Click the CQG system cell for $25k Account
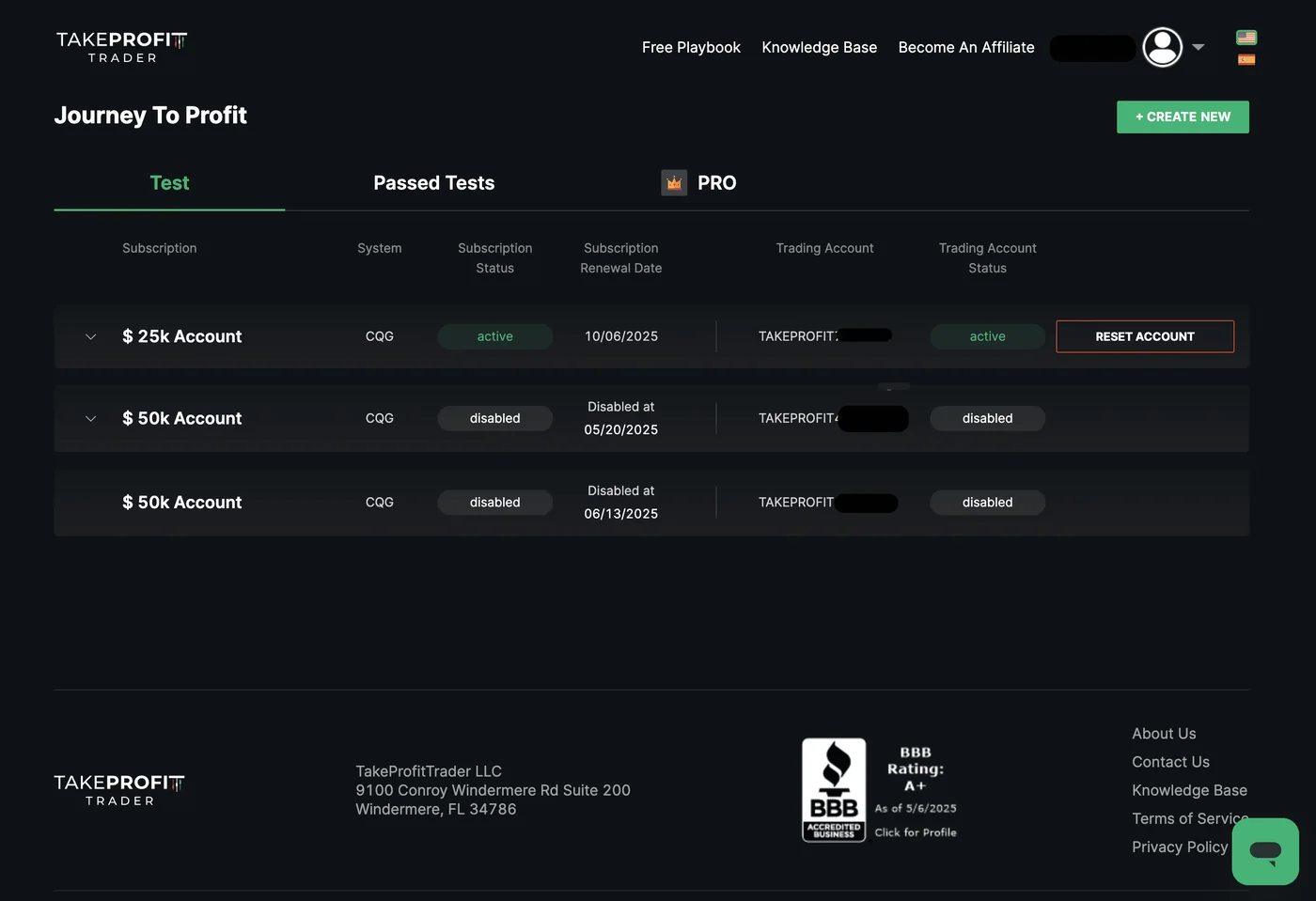The image size is (1316, 901). click(380, 336)
